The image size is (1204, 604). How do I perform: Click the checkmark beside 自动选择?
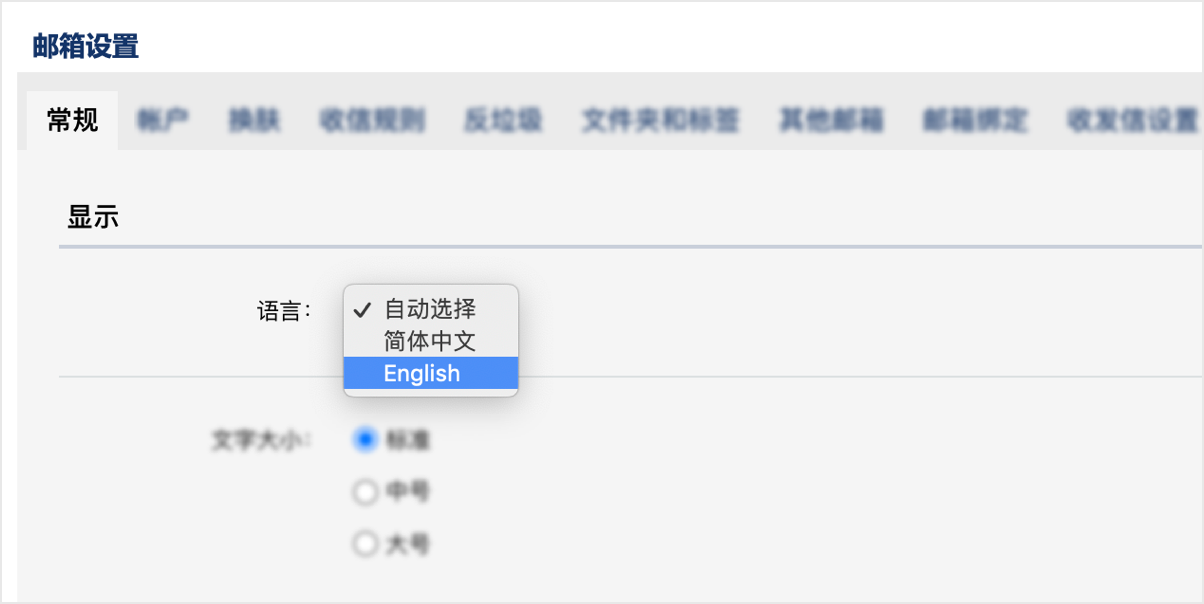(362, 309)
